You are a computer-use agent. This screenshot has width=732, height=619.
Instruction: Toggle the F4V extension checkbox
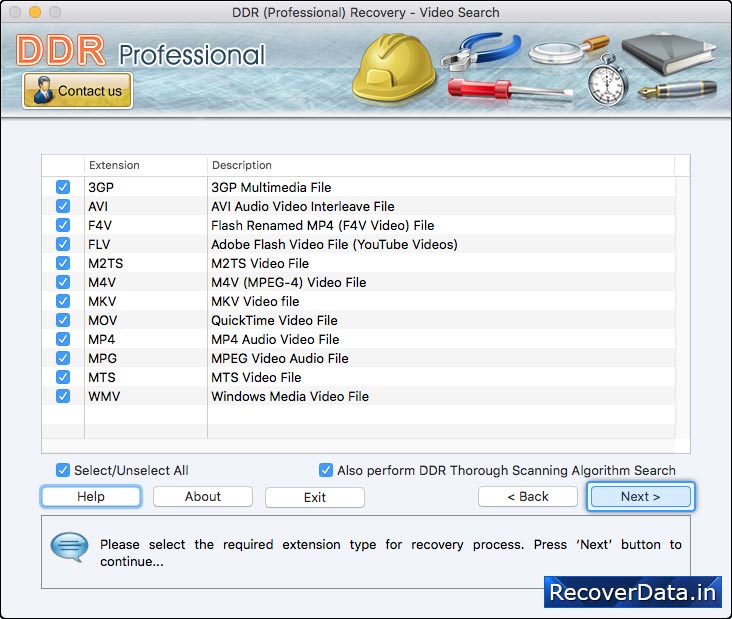click(x=63, y=225)
